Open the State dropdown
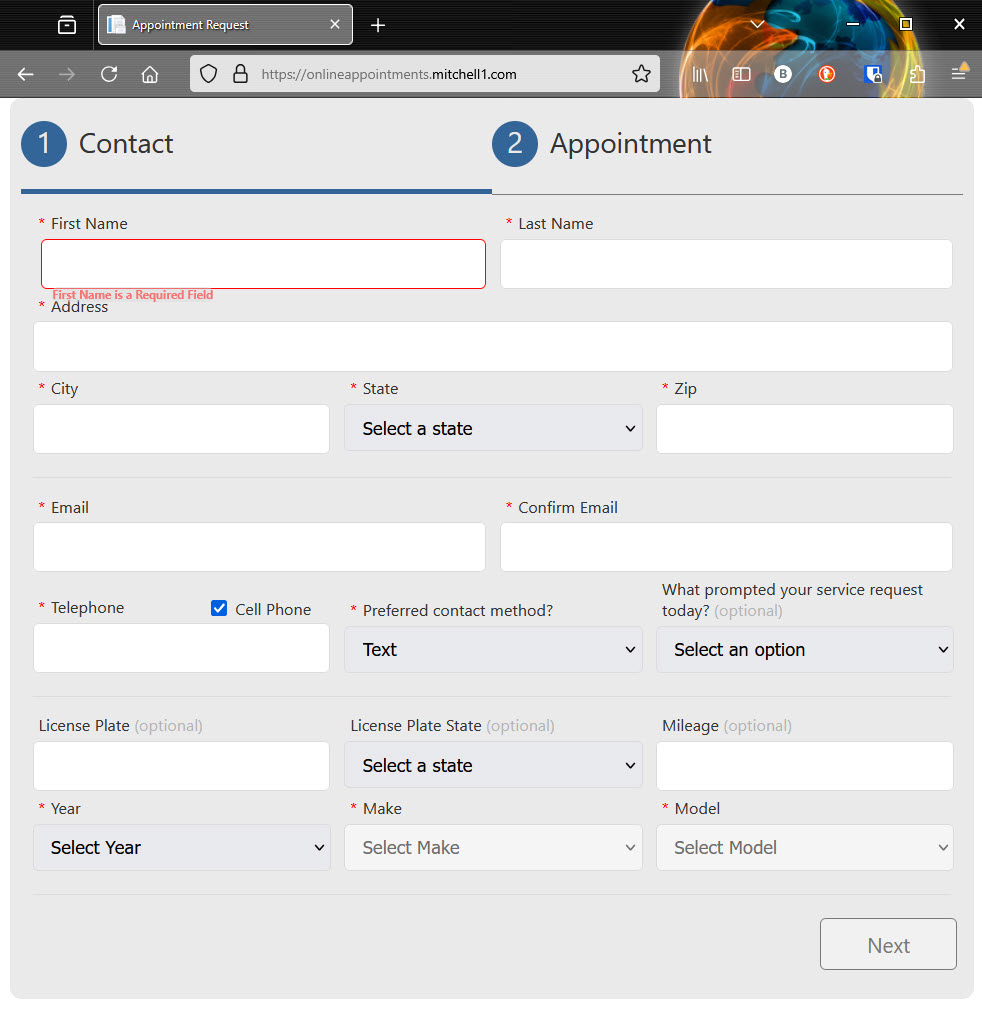Viewport: 982px width, 1033px height. [x=493, y=428]
